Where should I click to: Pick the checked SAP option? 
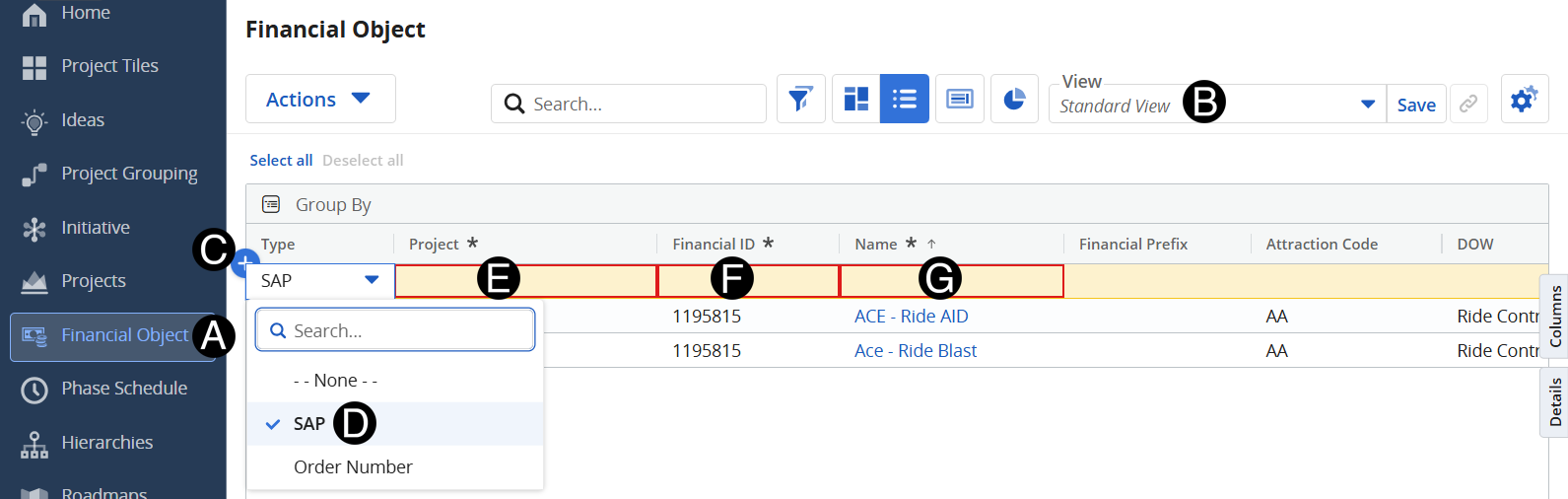point(308,424)
